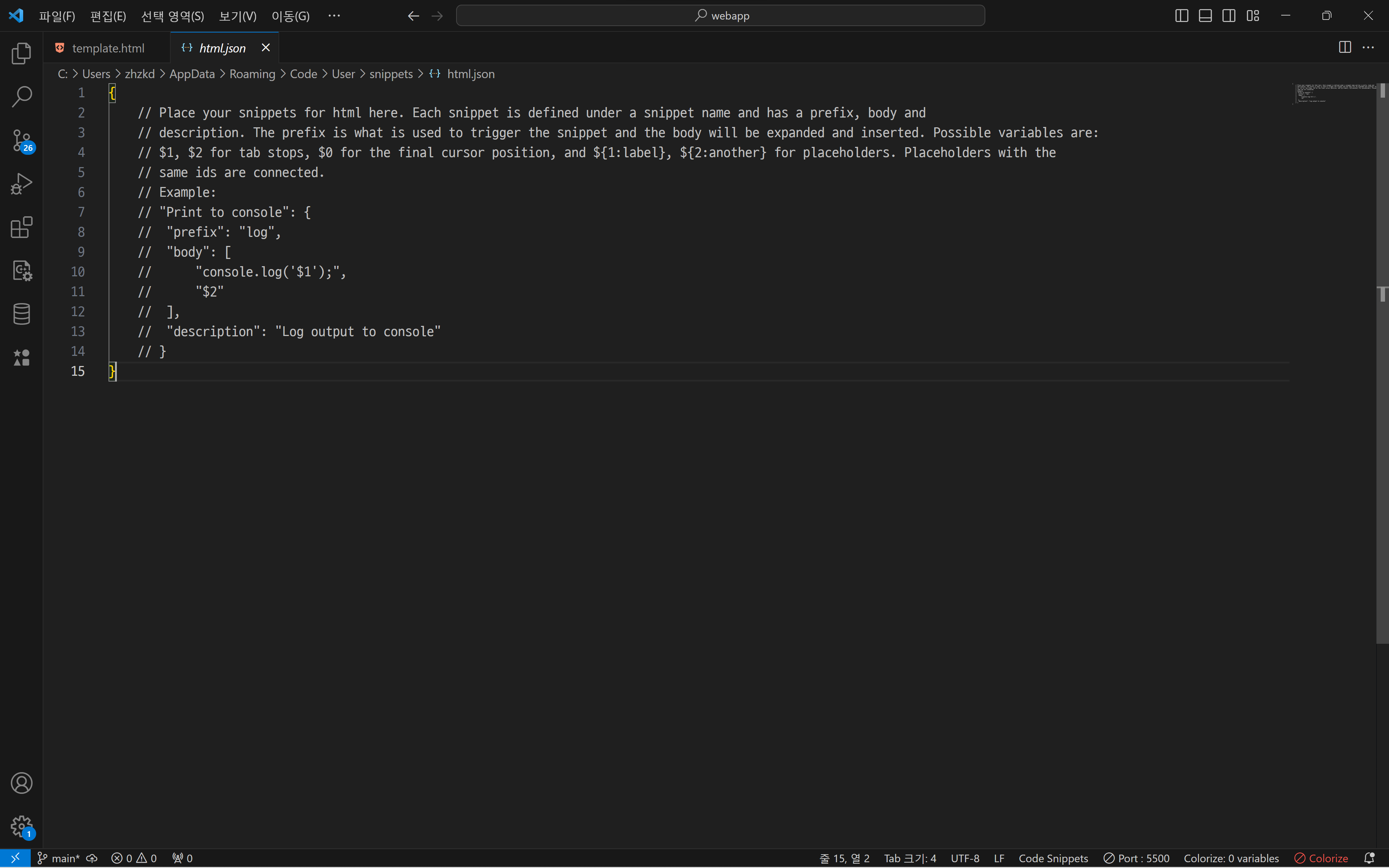This screenshot has height=868, width=1389.
Task: Click 'Port : 5500' Live Server button
Action: [1137, 858]
